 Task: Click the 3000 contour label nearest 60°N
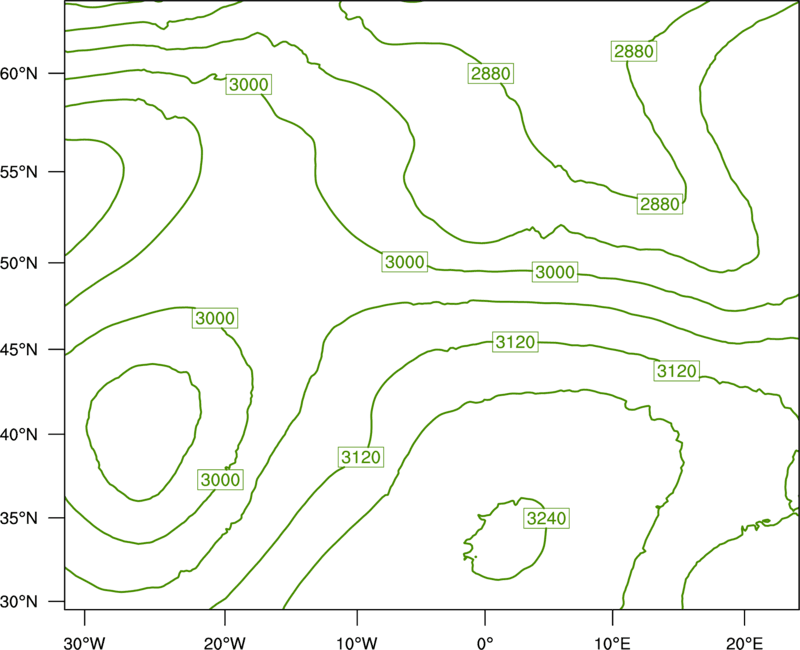(248, 84)
